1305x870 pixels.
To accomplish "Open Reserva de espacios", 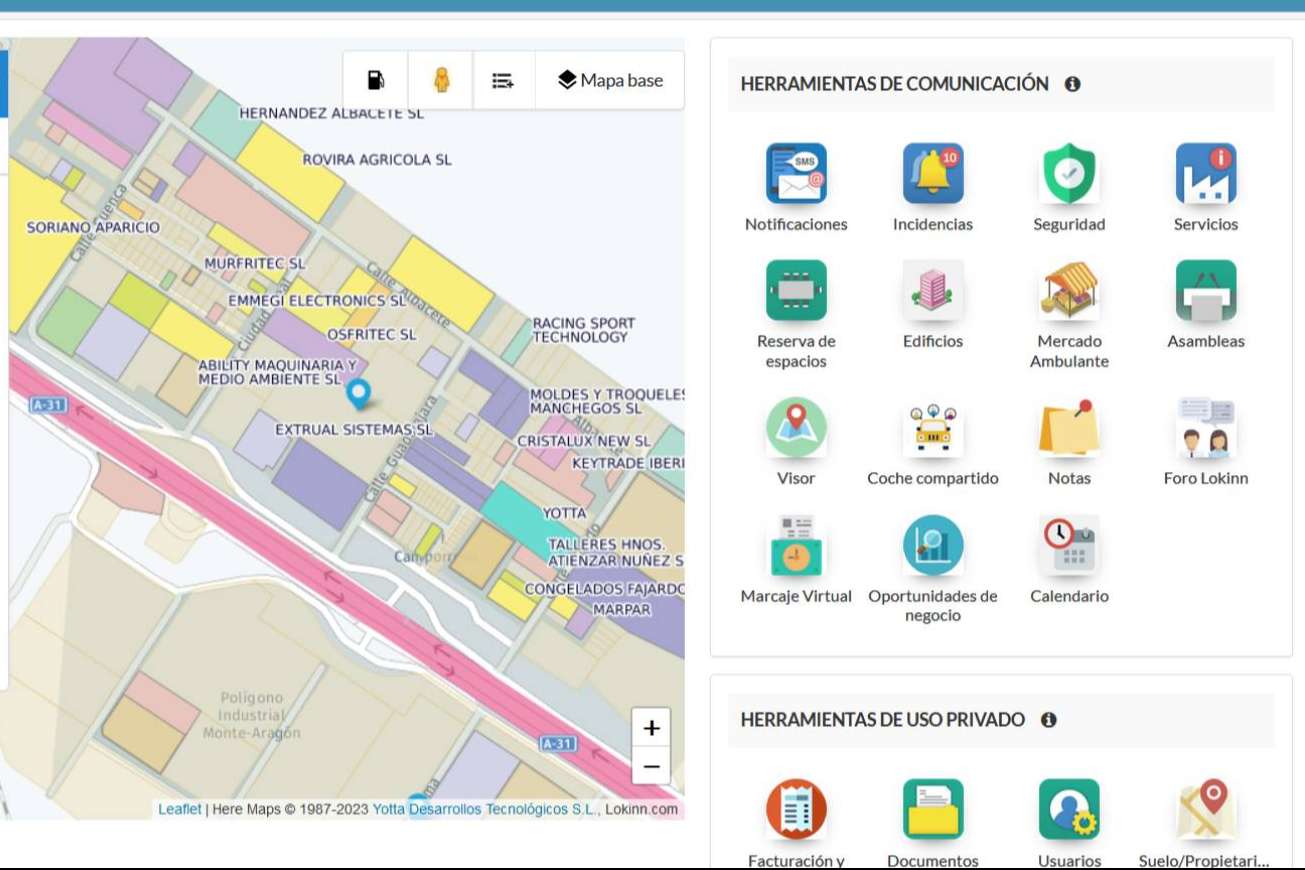I will (x=796, y=291).
